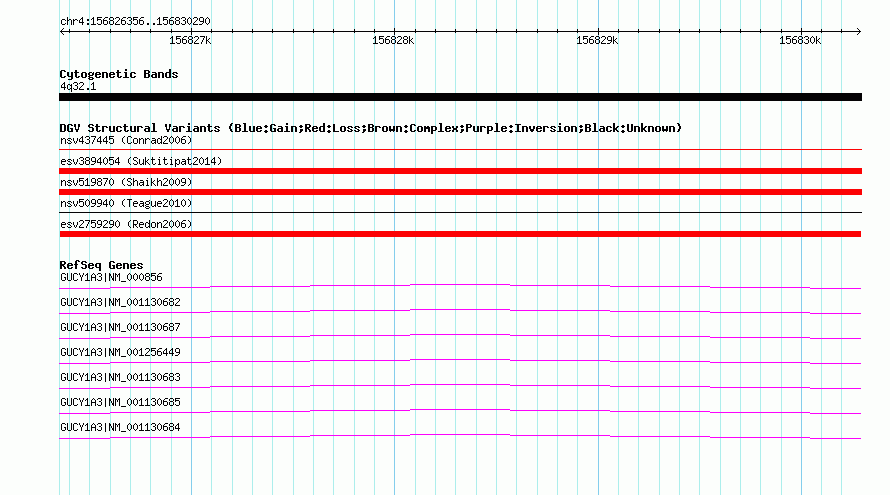Open variant nsv509940 (Teague2010) label
The width and height of the screenshot is (890, 495).
click(x=126, y=203)
